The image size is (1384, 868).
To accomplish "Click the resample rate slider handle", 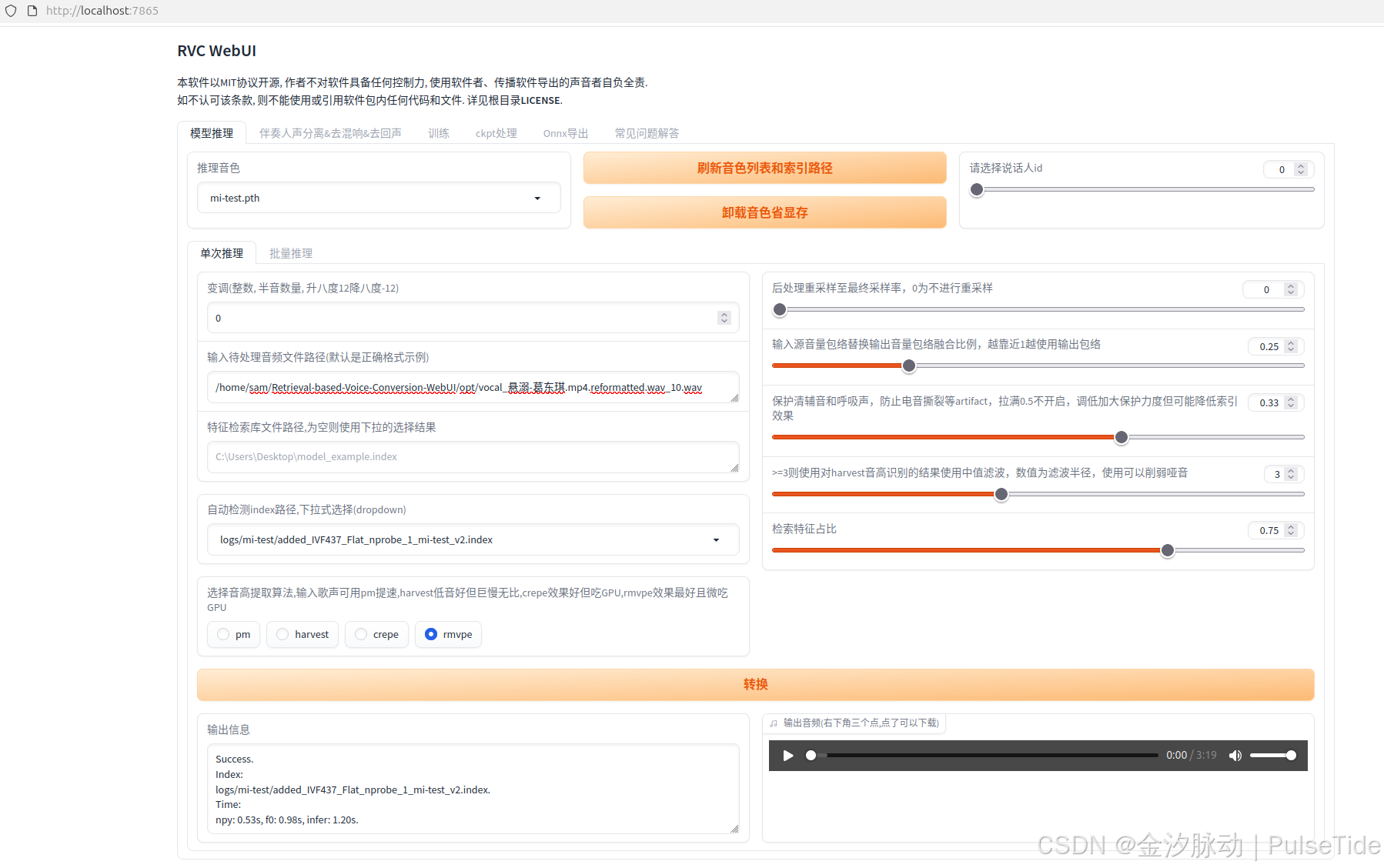I will coord(780,309).
